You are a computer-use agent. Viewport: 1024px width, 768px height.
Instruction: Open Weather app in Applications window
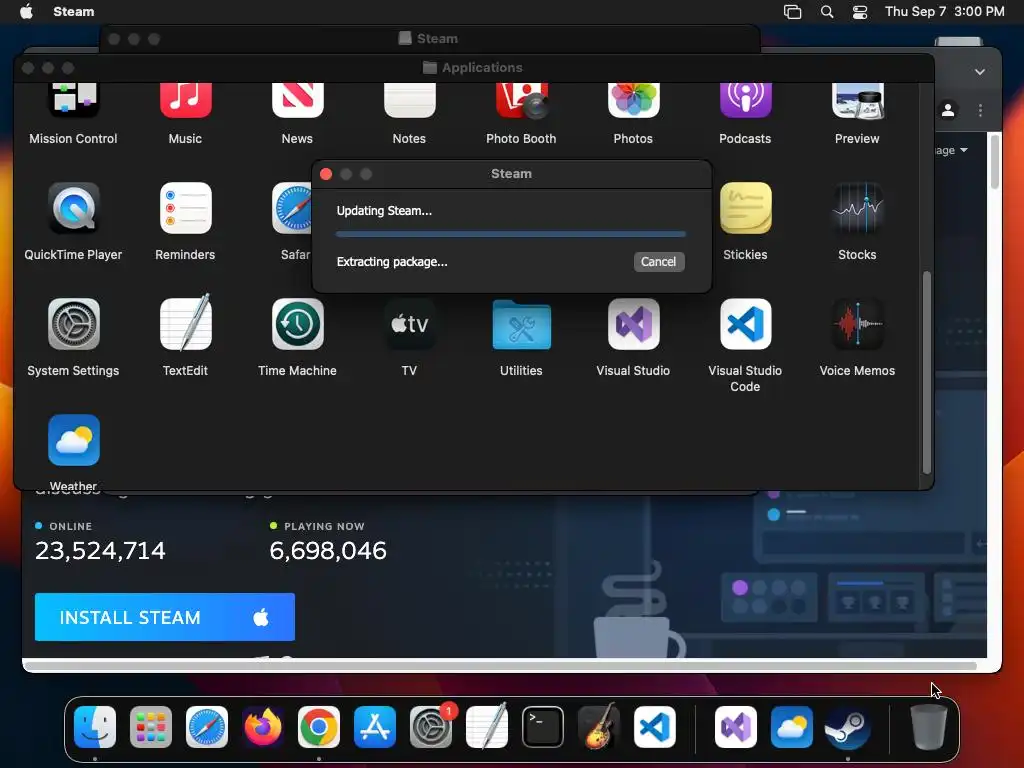pyautogui.click(x=73, y=440)
